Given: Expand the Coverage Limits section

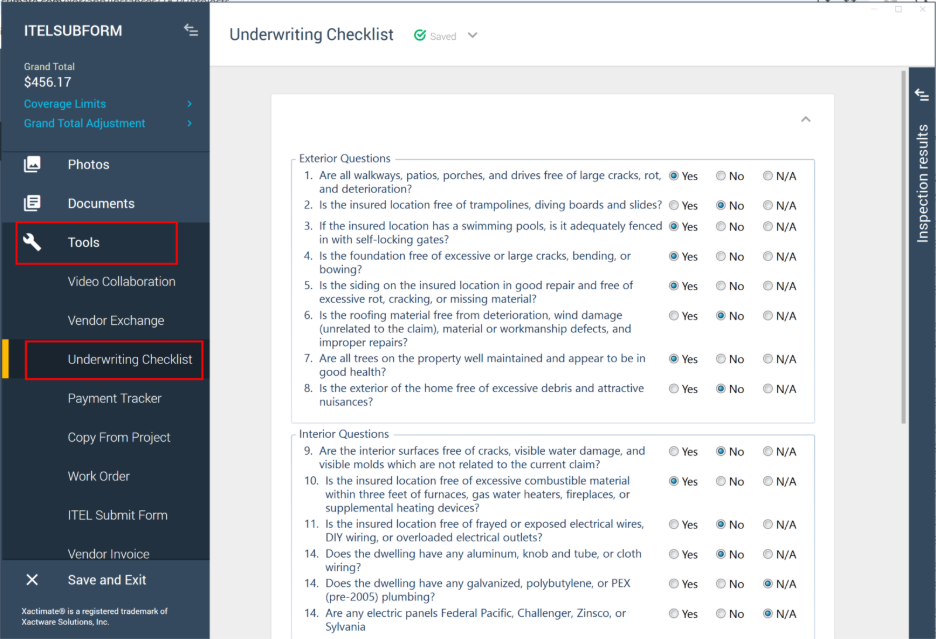Looking at the screenshot, I should coord(190,104).
